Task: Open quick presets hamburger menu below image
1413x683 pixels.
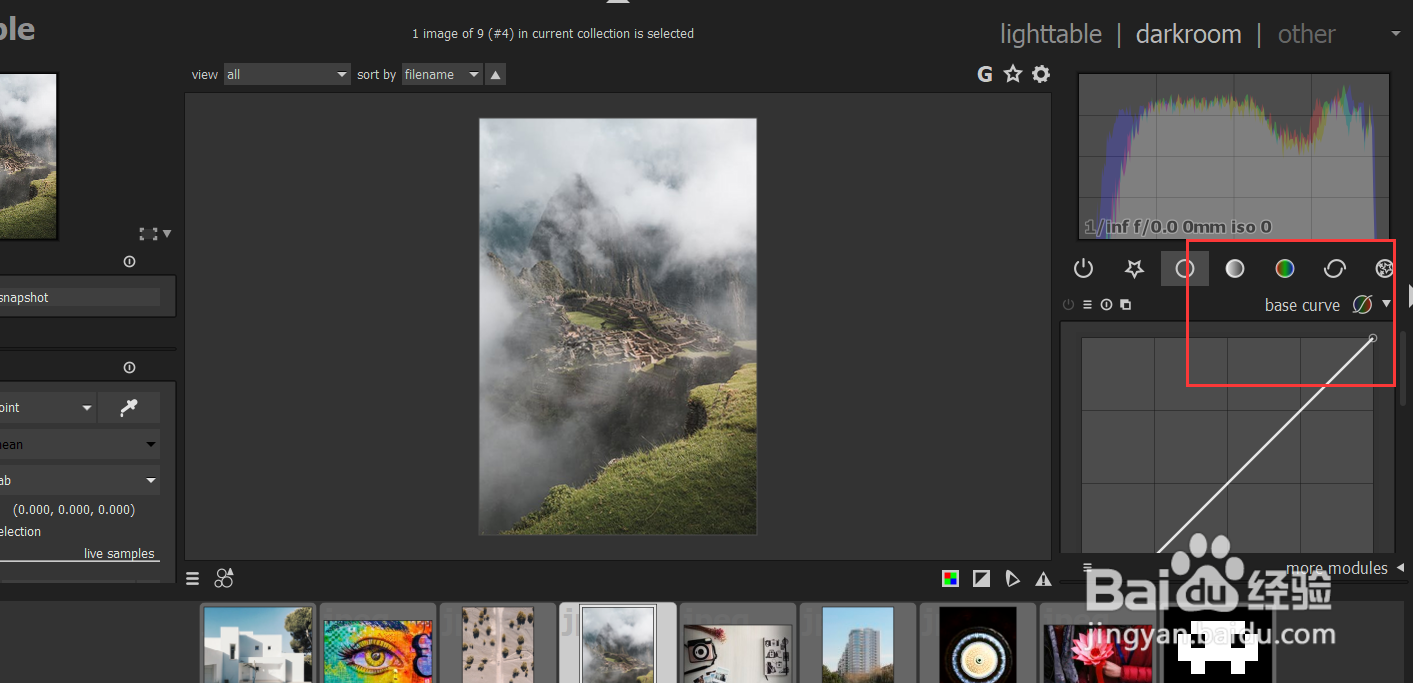Action: (193, 578)
